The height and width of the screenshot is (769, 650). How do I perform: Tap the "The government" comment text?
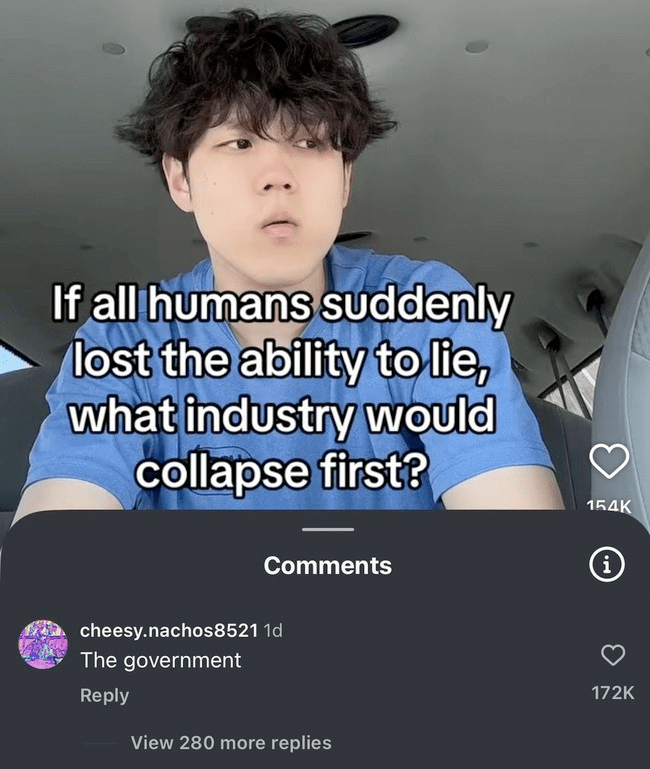pos(161,660)
